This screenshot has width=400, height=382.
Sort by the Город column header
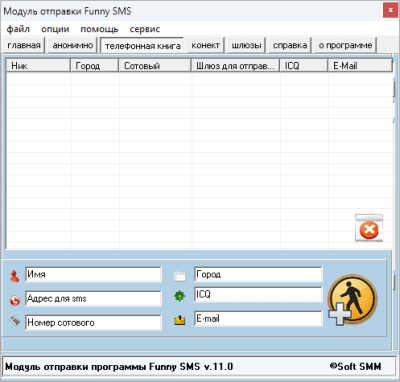pyautogui.click(x=95, y=66)
